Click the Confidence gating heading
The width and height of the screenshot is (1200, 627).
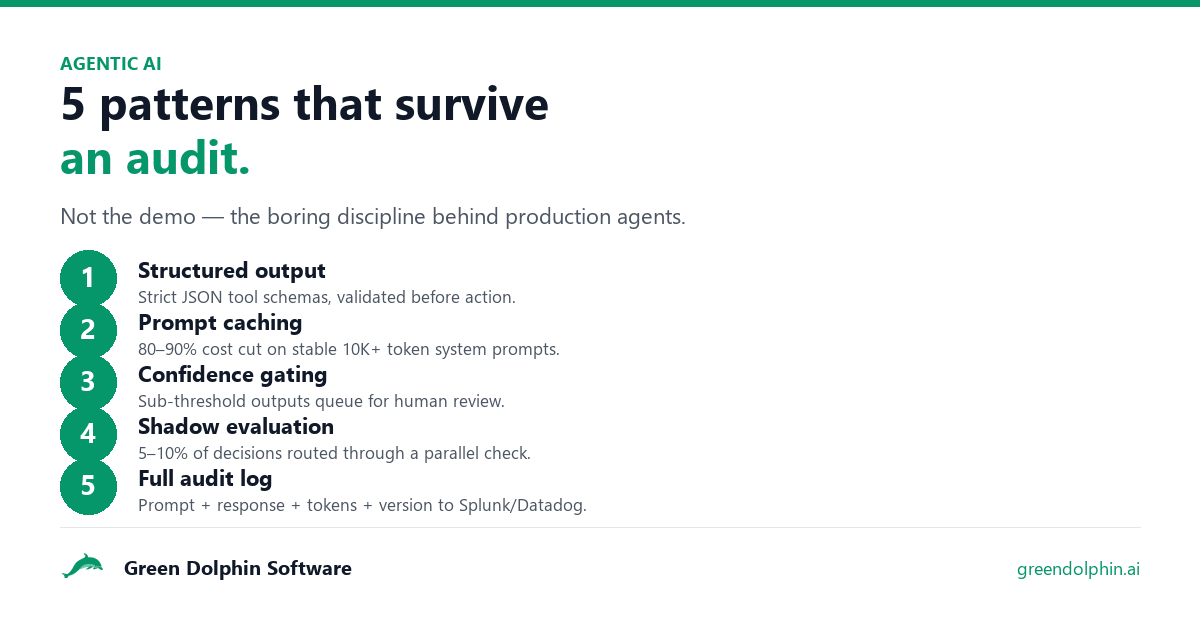pos(233,374)
